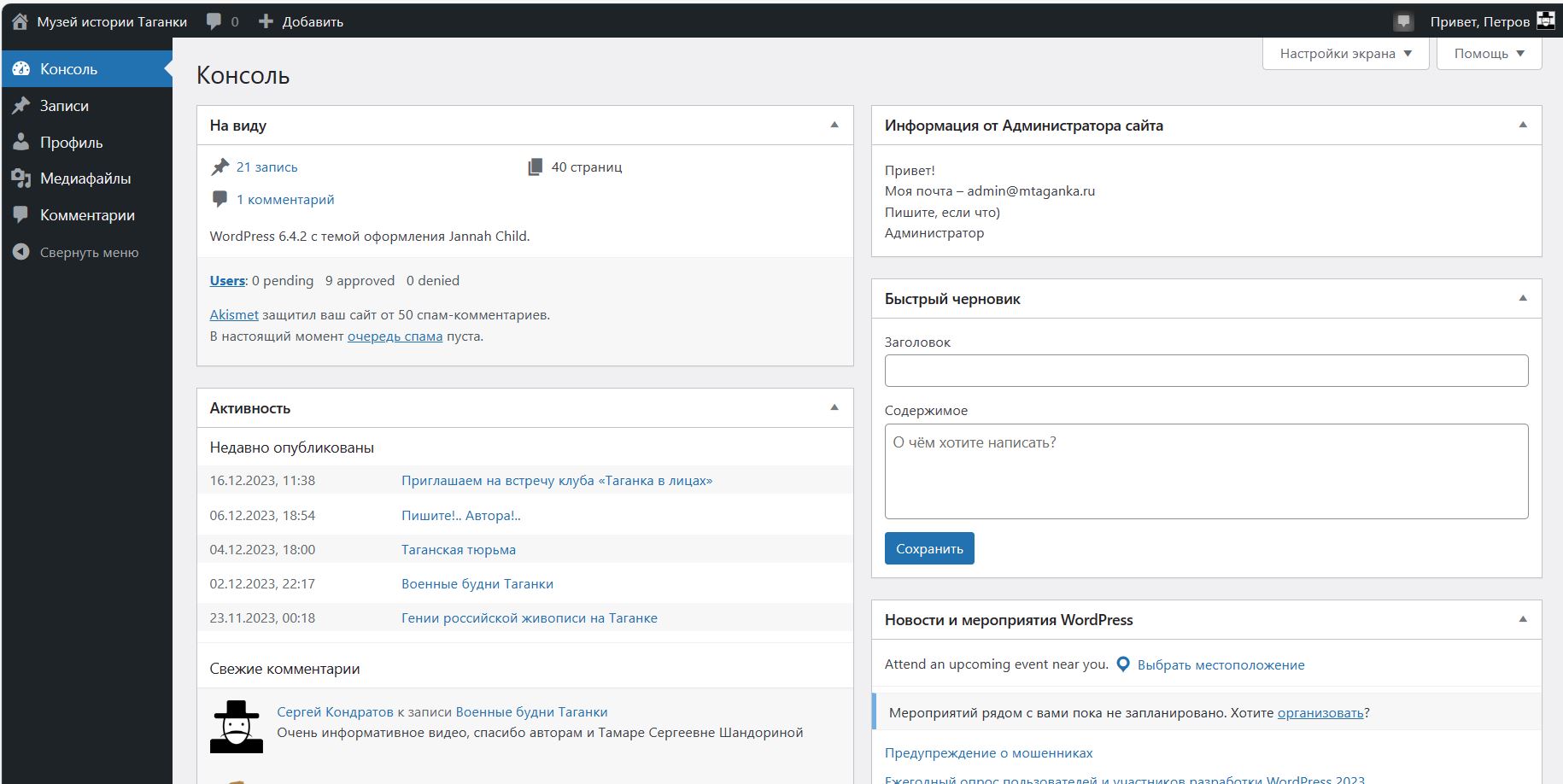Click the comment icon next to 1 комментарий
Screen dimensions: 1563x784
(x=220, y=199)
